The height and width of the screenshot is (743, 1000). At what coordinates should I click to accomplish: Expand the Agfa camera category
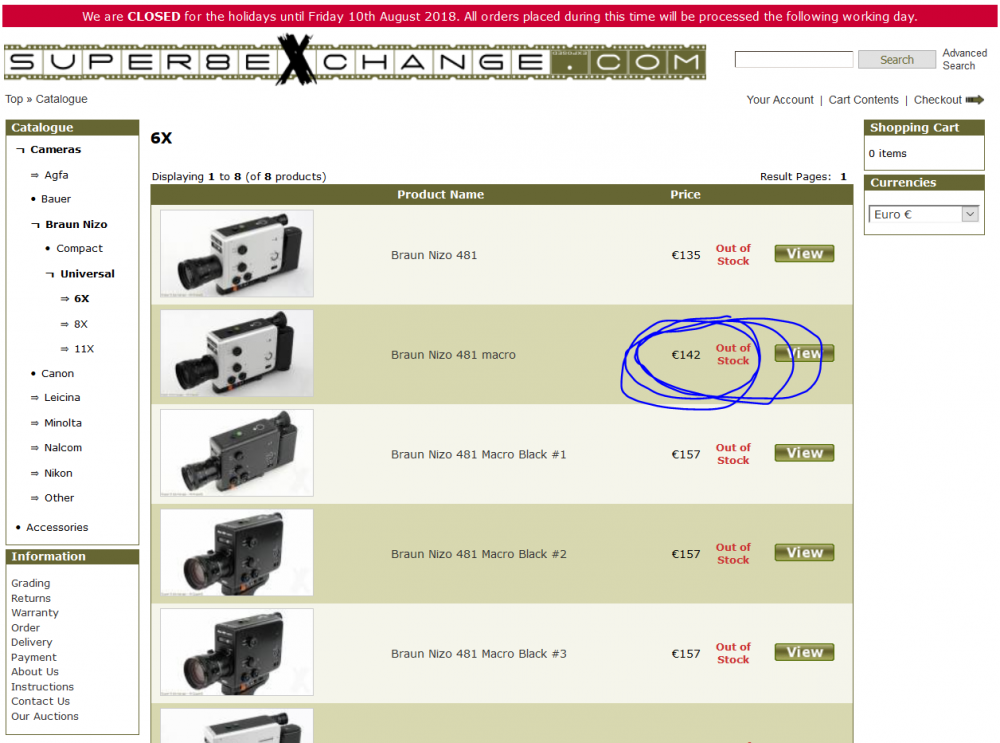(56, 175)
